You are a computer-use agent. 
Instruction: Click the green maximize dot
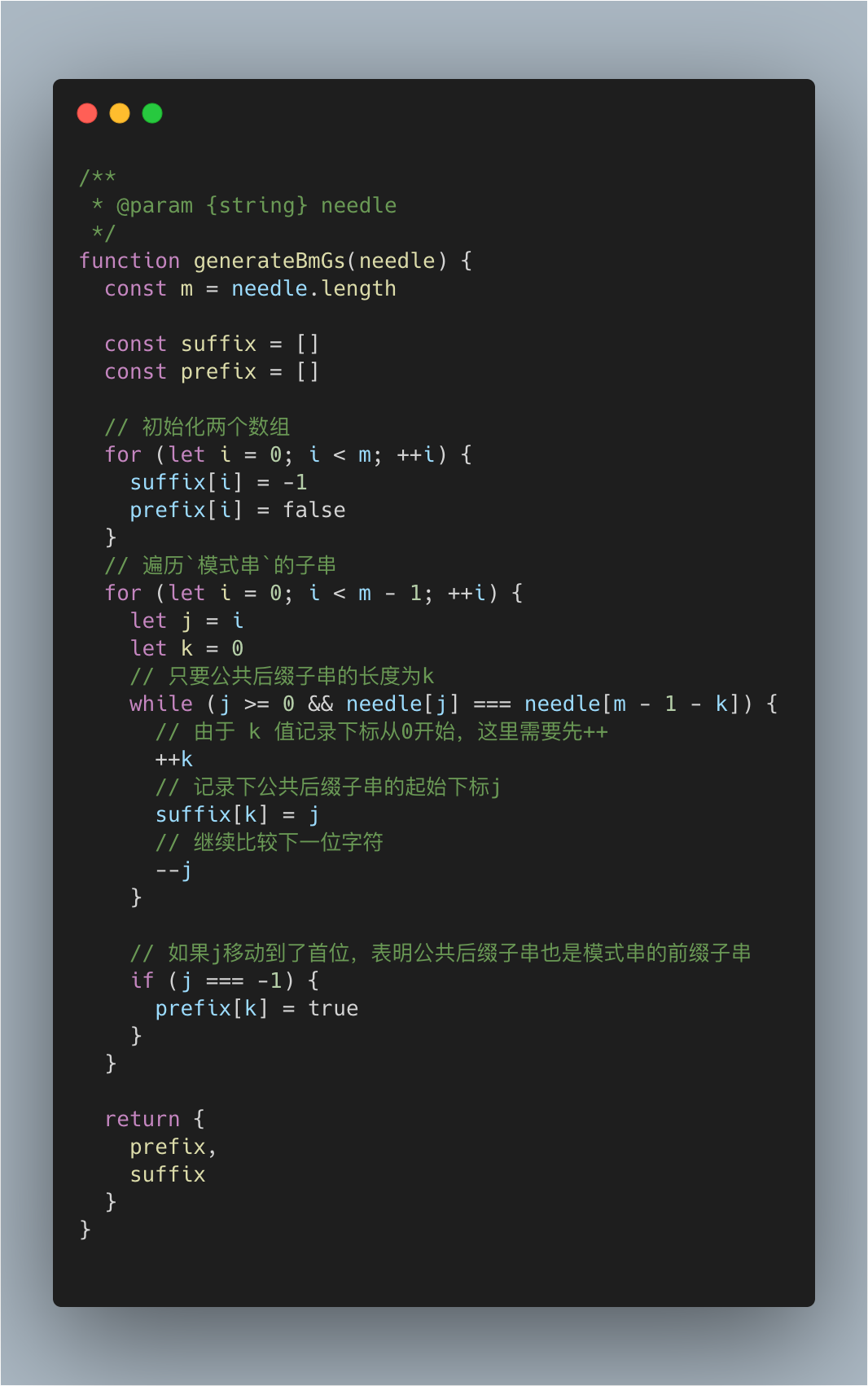coord(152,113)
